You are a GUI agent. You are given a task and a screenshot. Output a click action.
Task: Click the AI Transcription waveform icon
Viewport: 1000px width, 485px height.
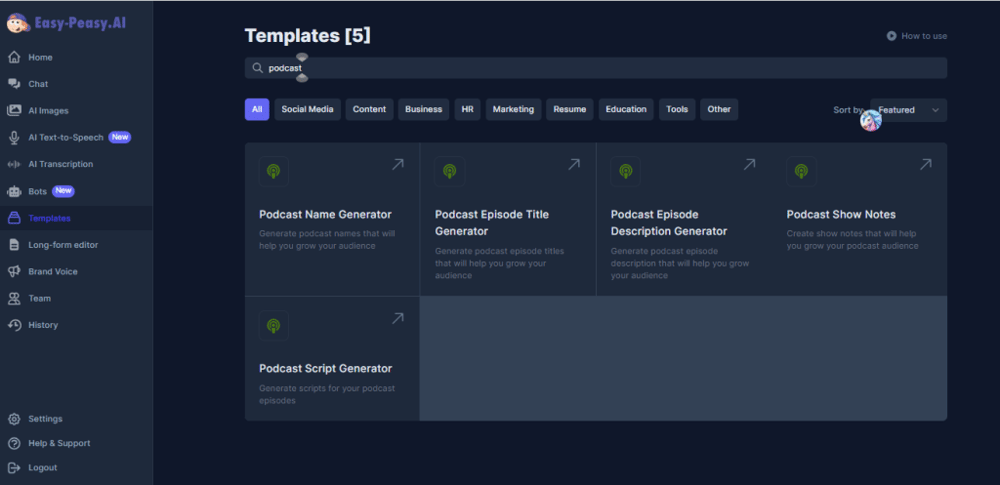pyautogui.click(x=14, y=164)
